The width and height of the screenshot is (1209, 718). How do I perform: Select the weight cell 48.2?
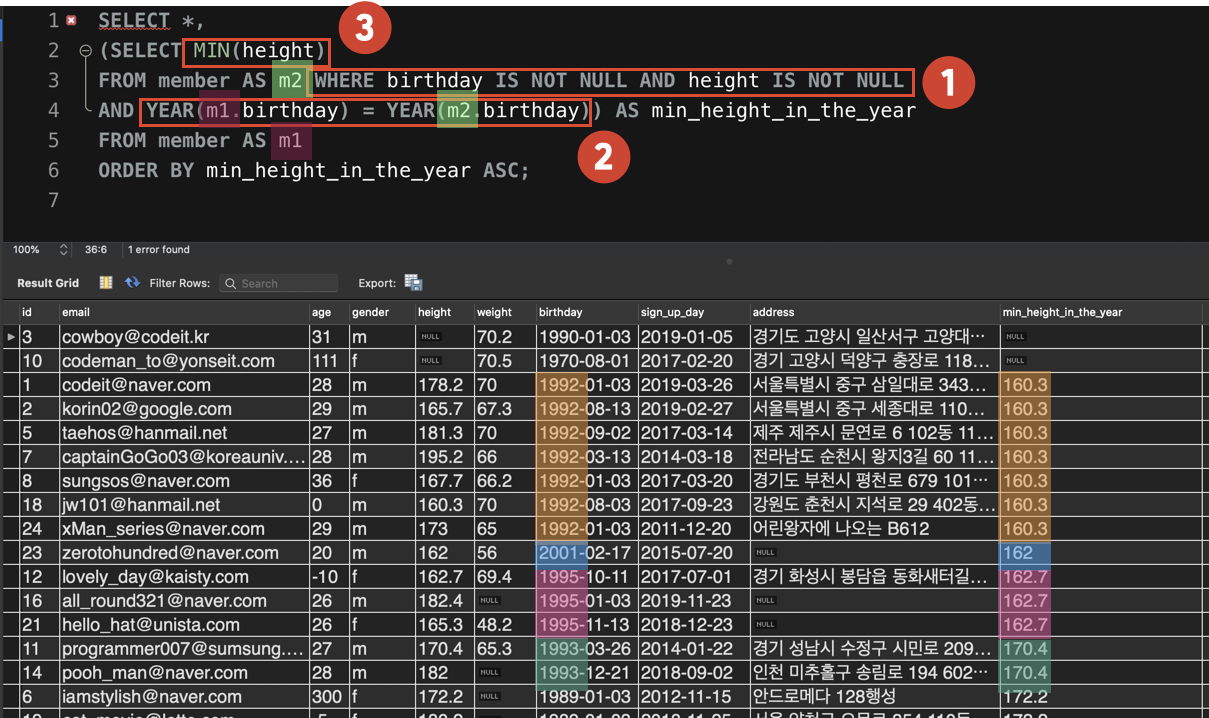pos(505,625)
